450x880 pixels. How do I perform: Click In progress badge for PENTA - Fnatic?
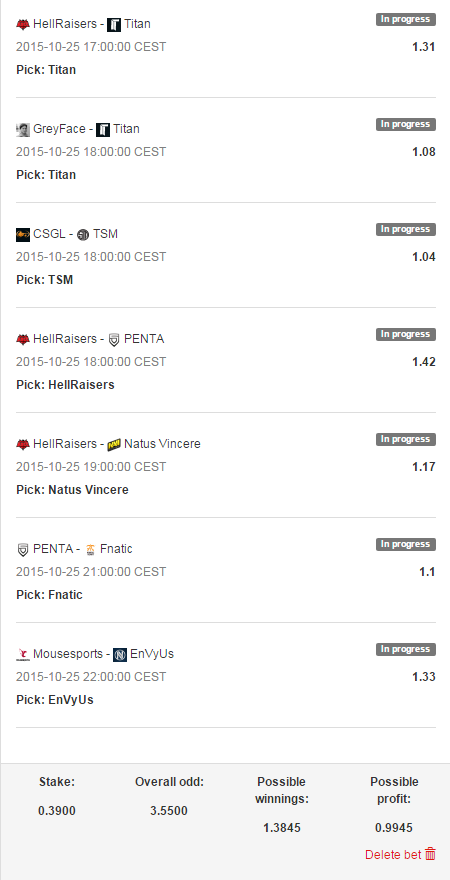click(x=406, y=544)
